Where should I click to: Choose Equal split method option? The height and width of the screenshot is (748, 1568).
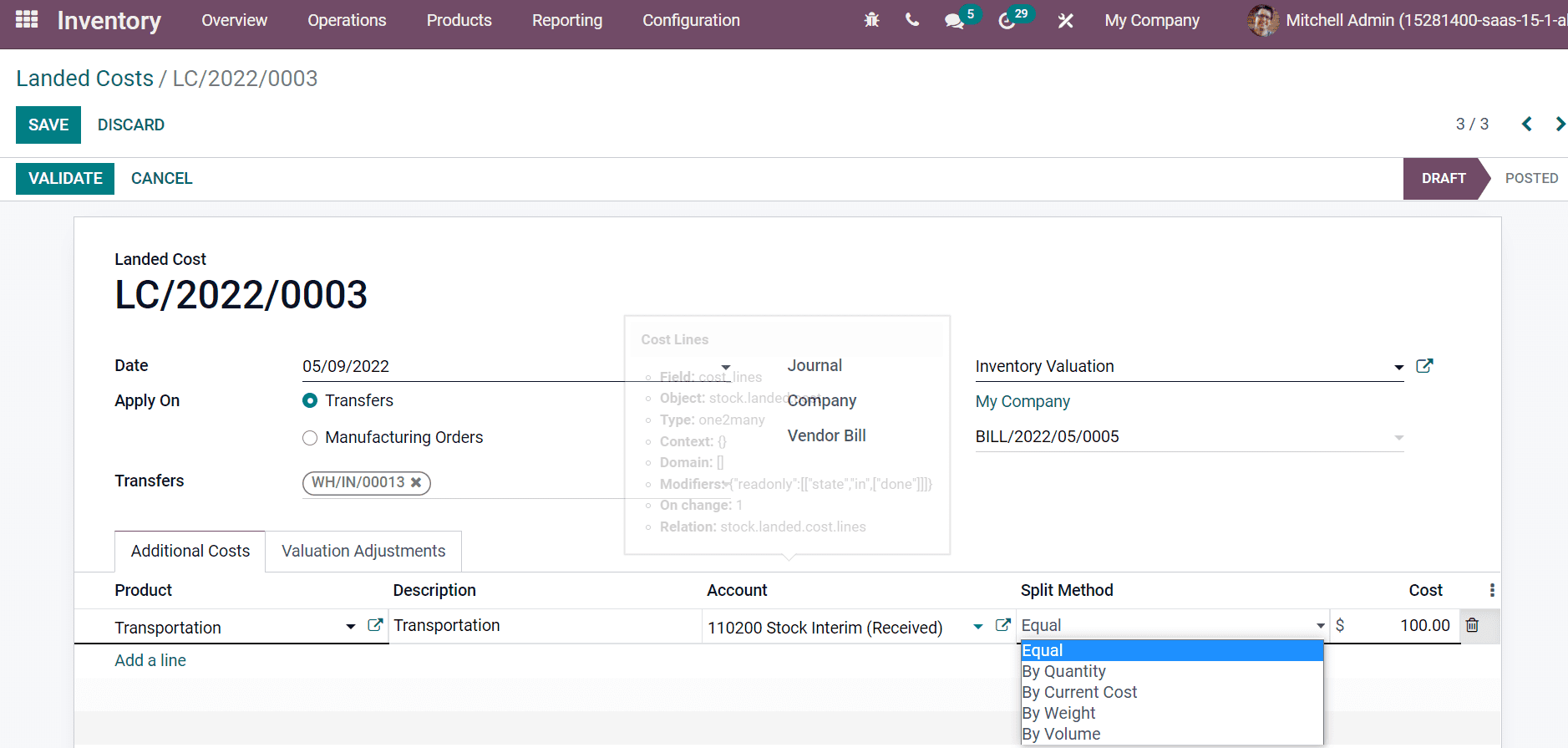click(1172, 650)
